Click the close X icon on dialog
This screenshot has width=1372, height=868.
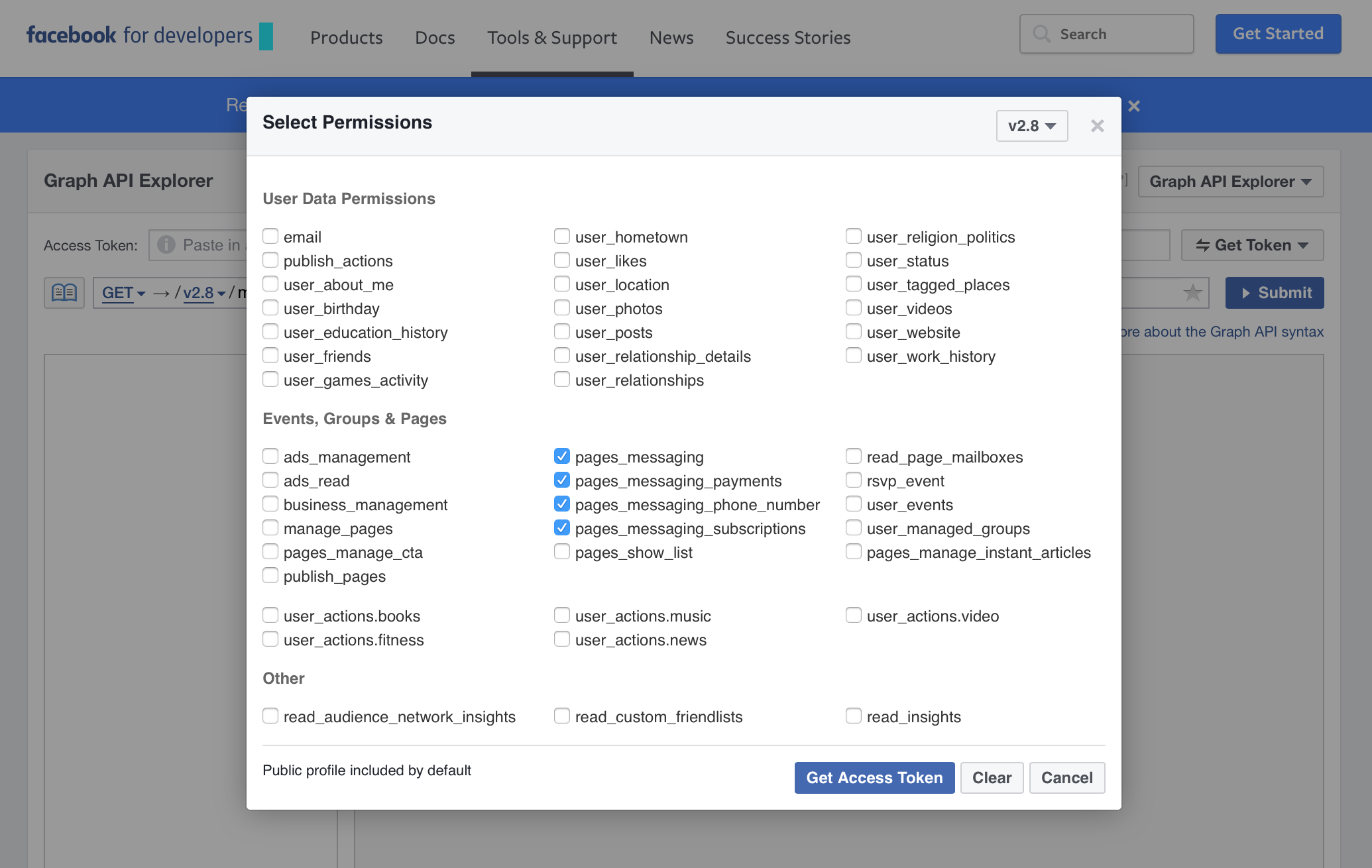click(x=1097, y=126)
